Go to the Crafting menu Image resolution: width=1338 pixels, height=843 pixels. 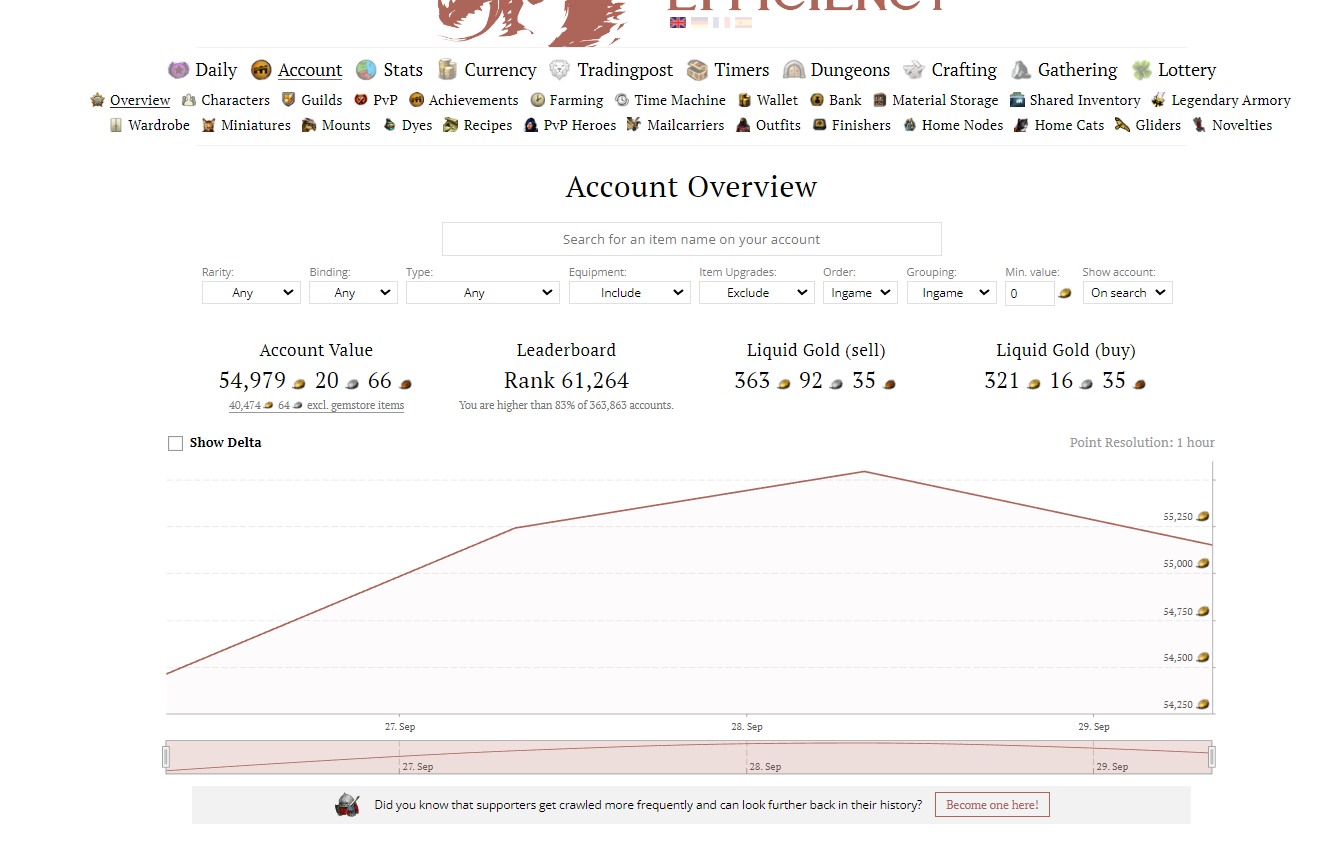pos(950,70)
